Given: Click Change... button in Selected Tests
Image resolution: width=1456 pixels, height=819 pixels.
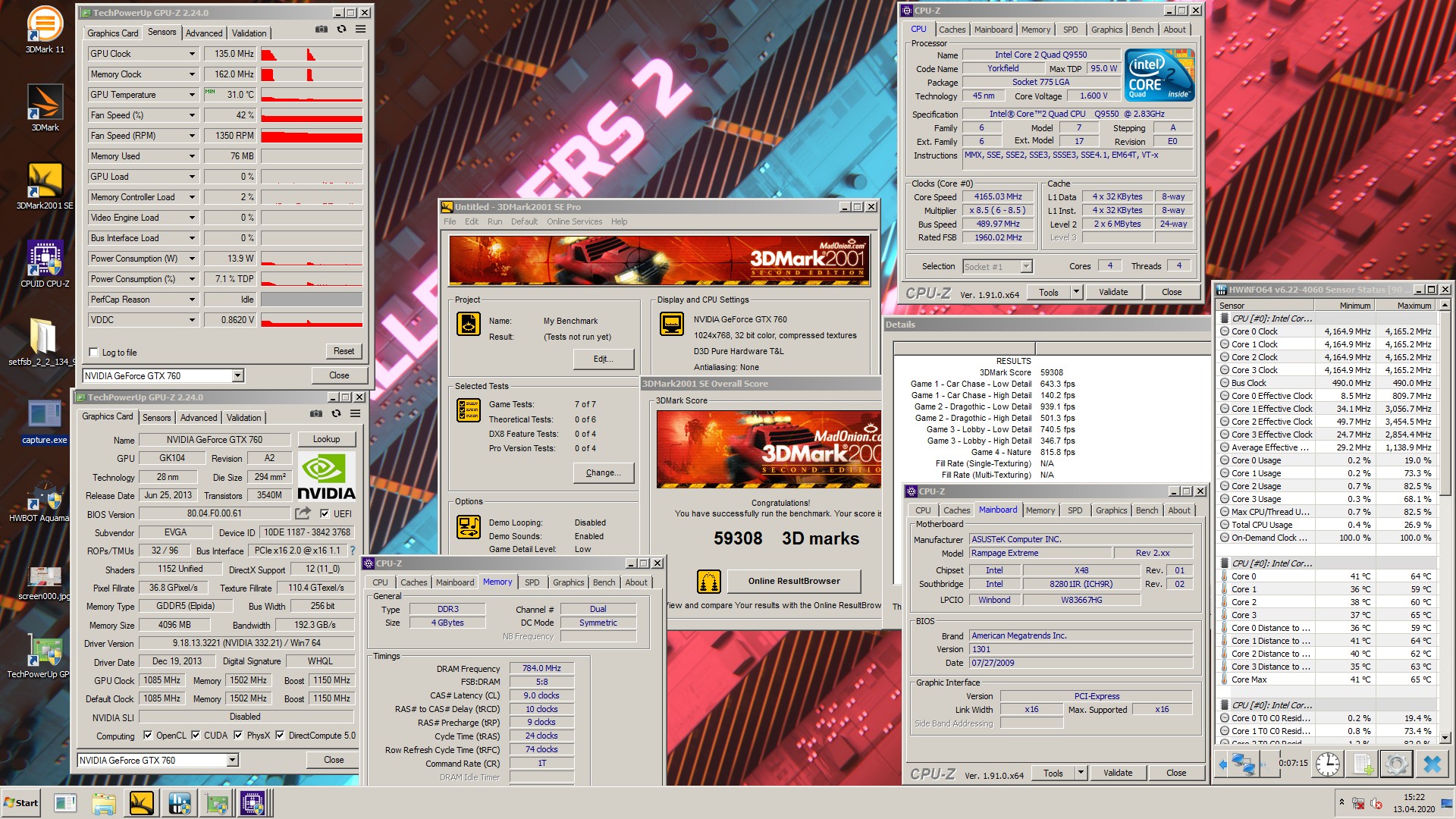Looking at the screenshot, I should tap(604, 472).
